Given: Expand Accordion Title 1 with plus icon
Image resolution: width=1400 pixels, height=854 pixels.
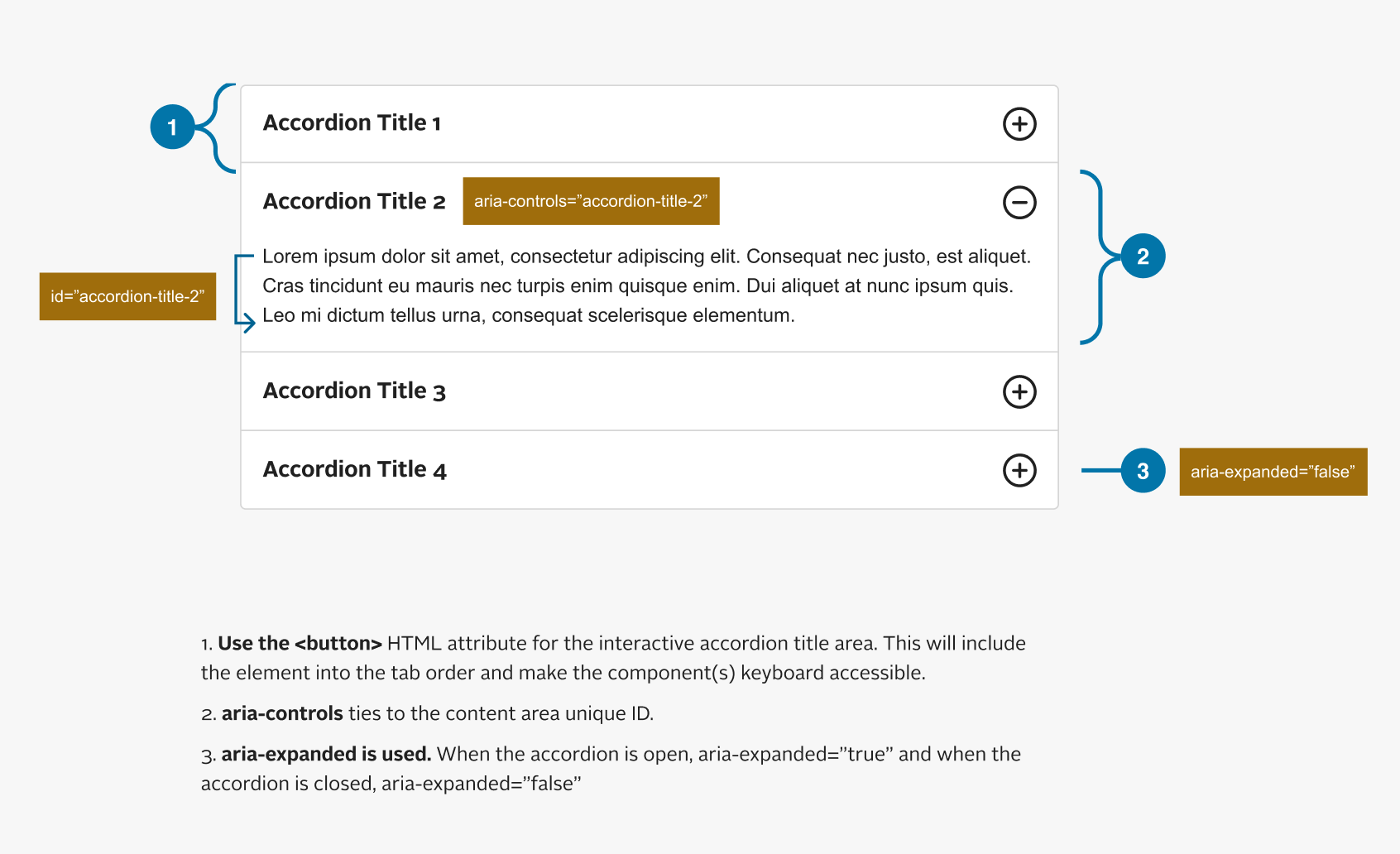Looking at the screenshot, I should (1019, 124).
